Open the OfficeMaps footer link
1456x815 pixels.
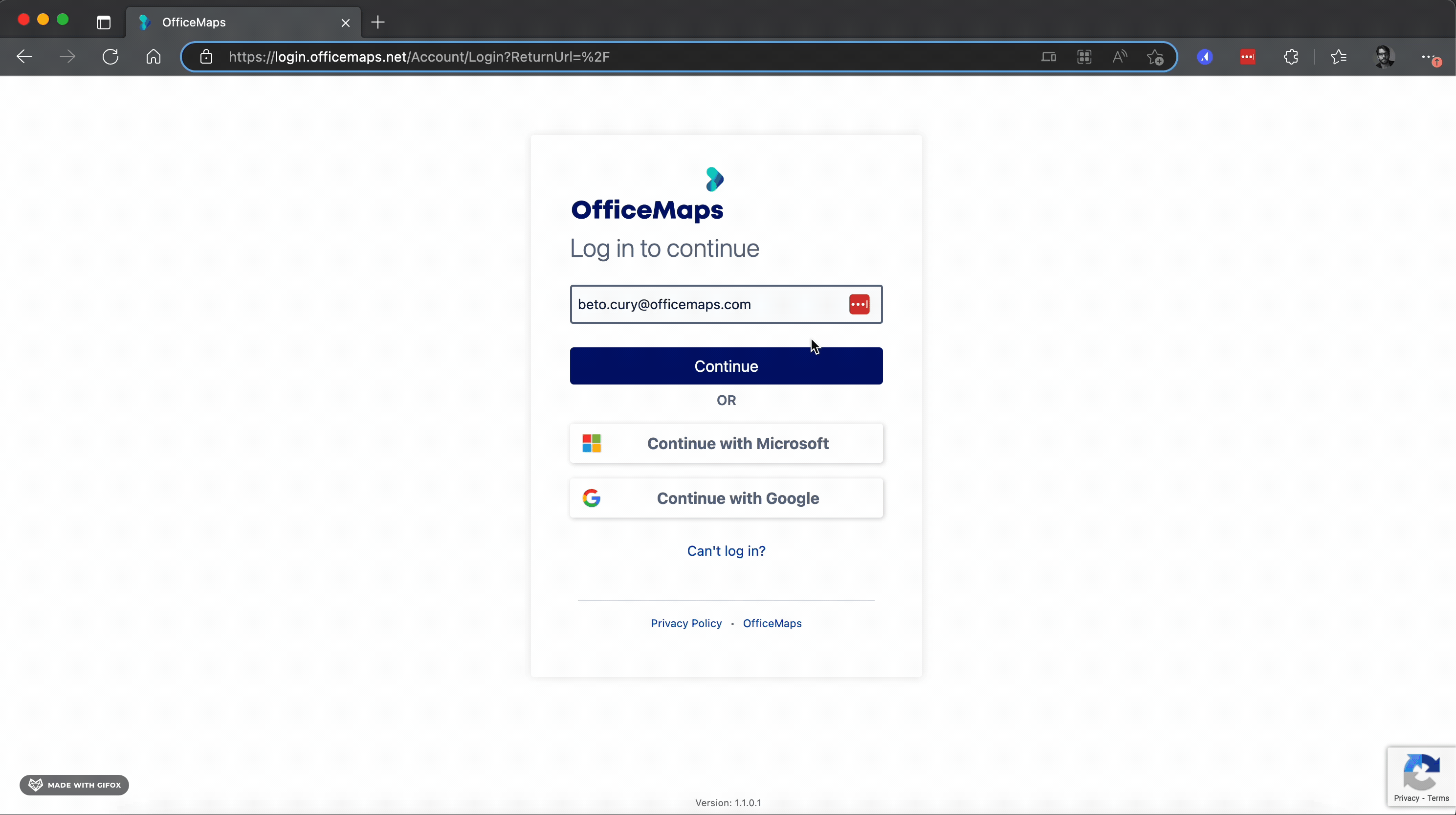pyautogui.click(x=772, y=623)
